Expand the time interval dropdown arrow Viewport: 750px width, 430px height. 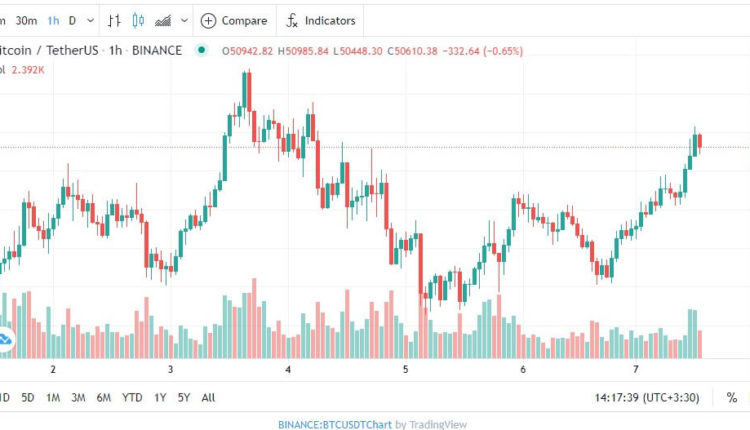point(90,21)
